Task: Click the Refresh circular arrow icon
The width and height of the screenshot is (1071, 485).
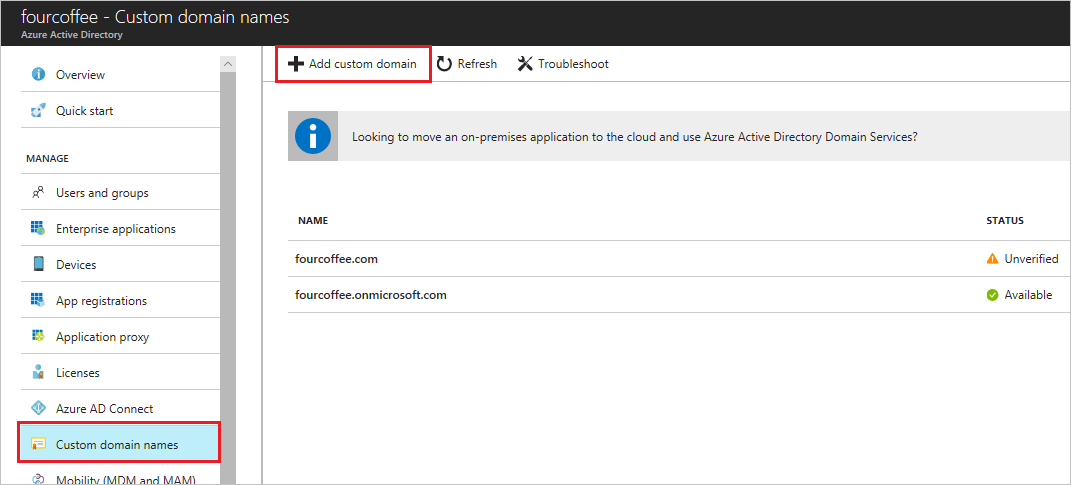Action: [445, 64]
